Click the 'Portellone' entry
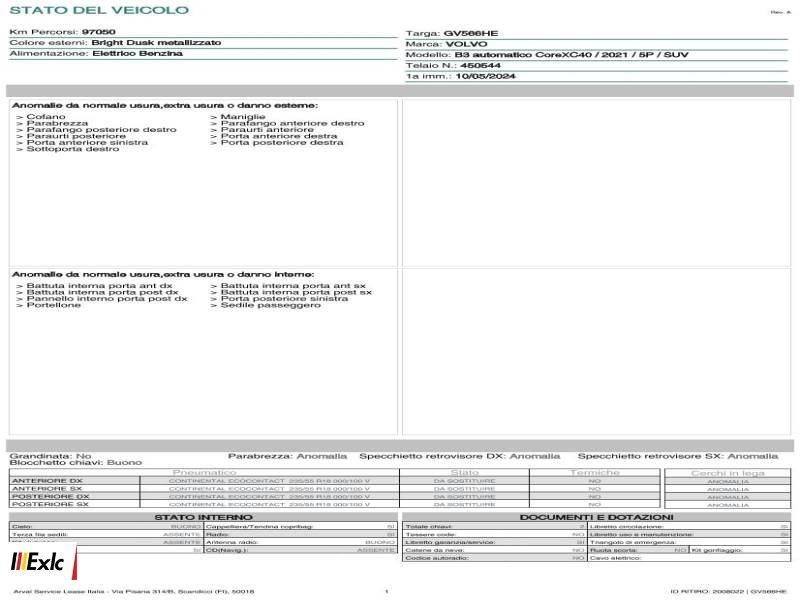 pos(54,305)
